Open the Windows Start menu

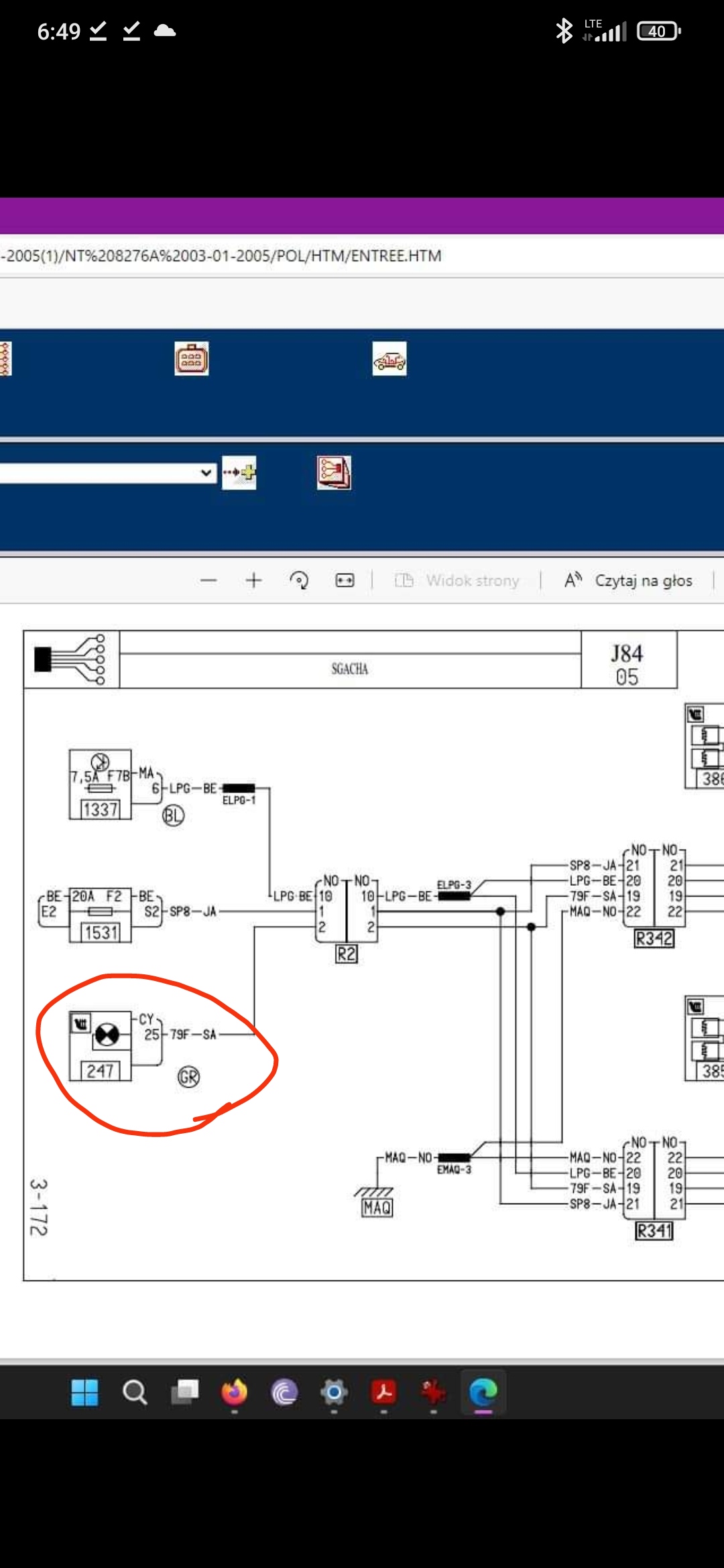(84, 1392)
